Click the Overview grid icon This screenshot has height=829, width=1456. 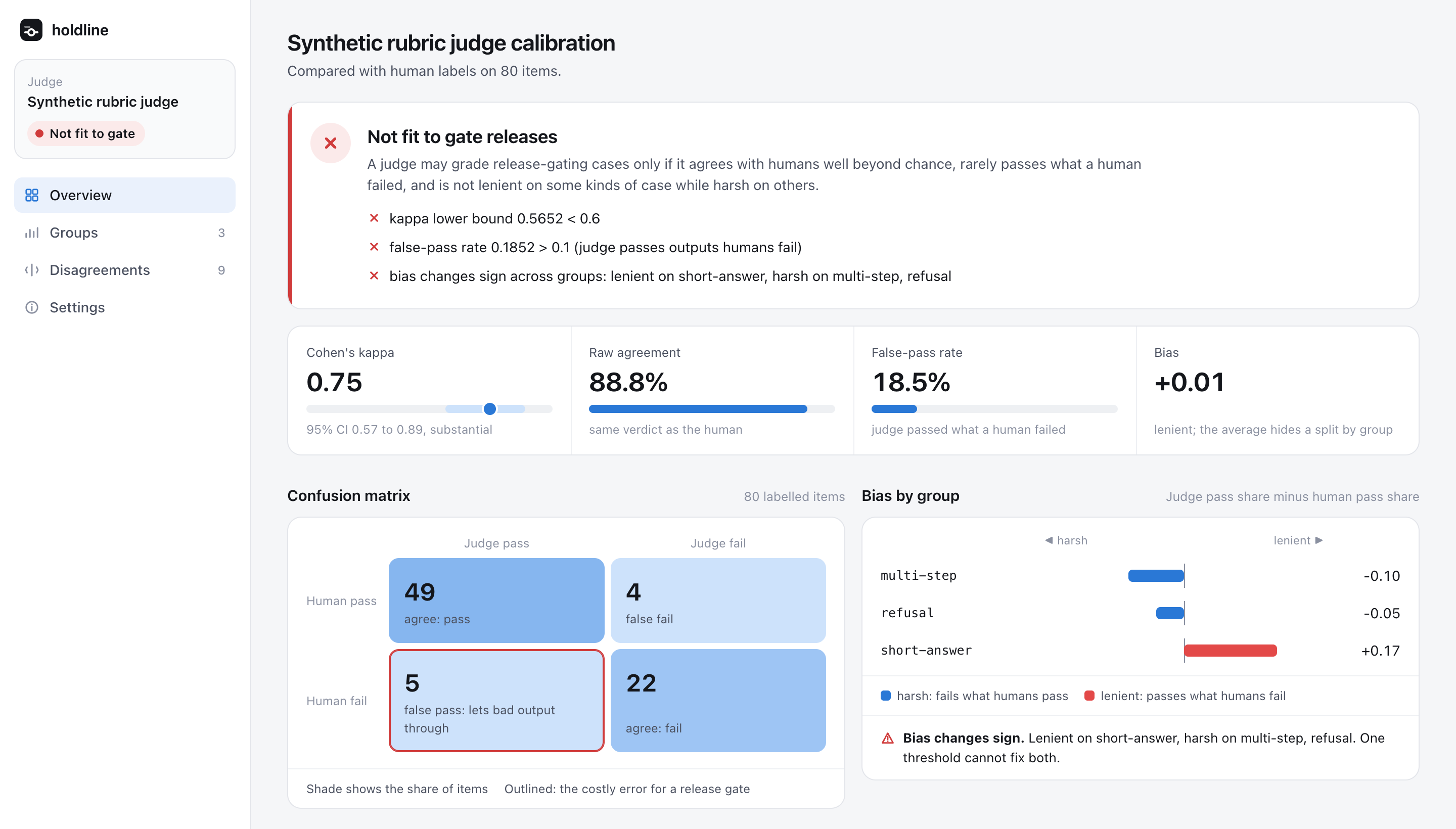pos(32,195)
